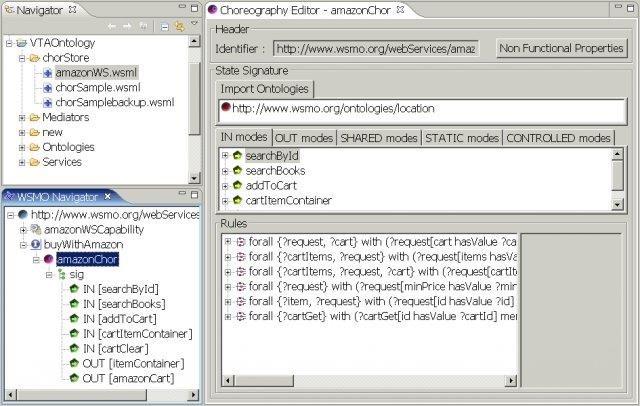Click the Mediators folder icon

(x=35, y=118)
